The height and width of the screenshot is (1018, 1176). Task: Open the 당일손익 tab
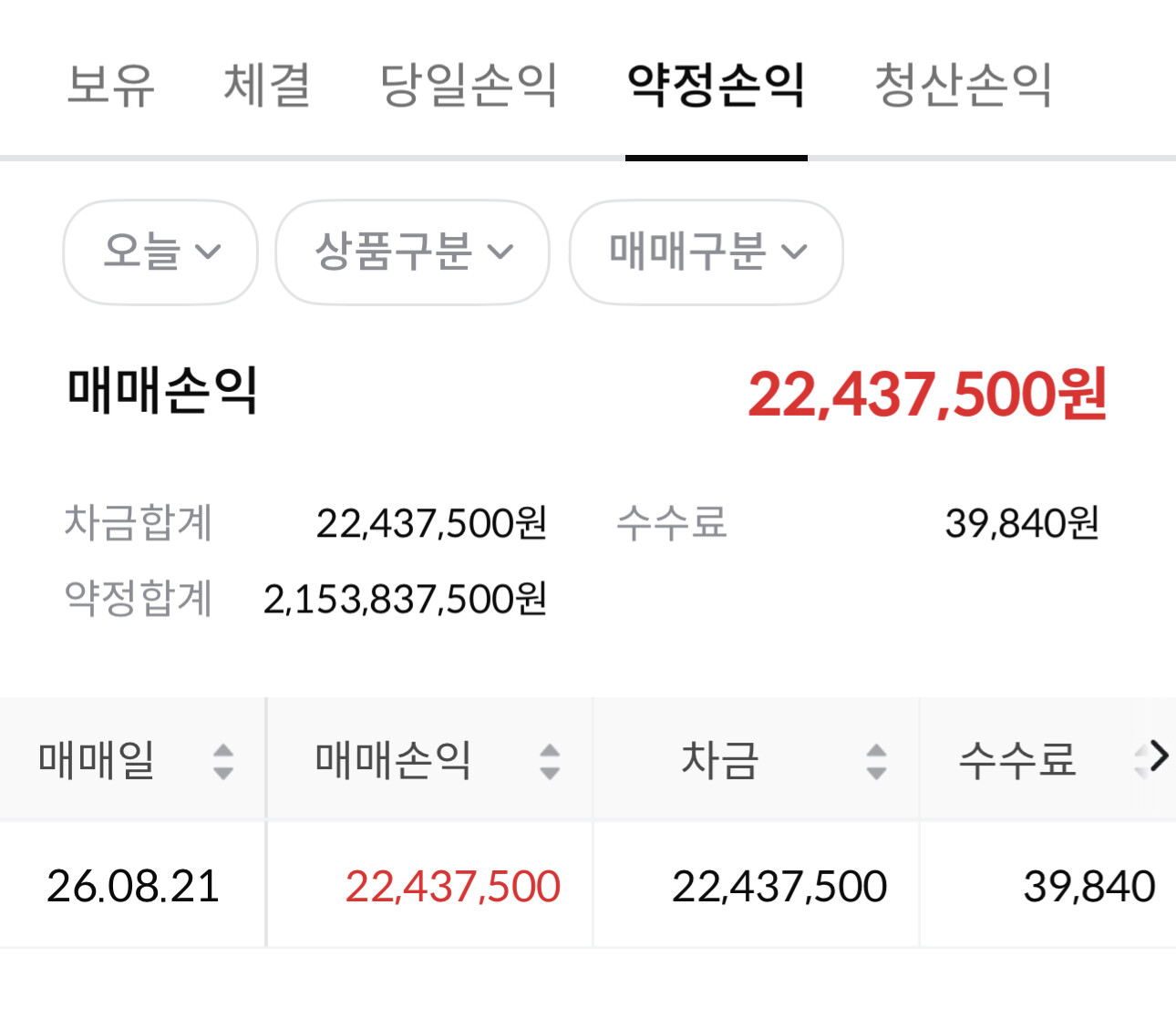coord(469,86)
